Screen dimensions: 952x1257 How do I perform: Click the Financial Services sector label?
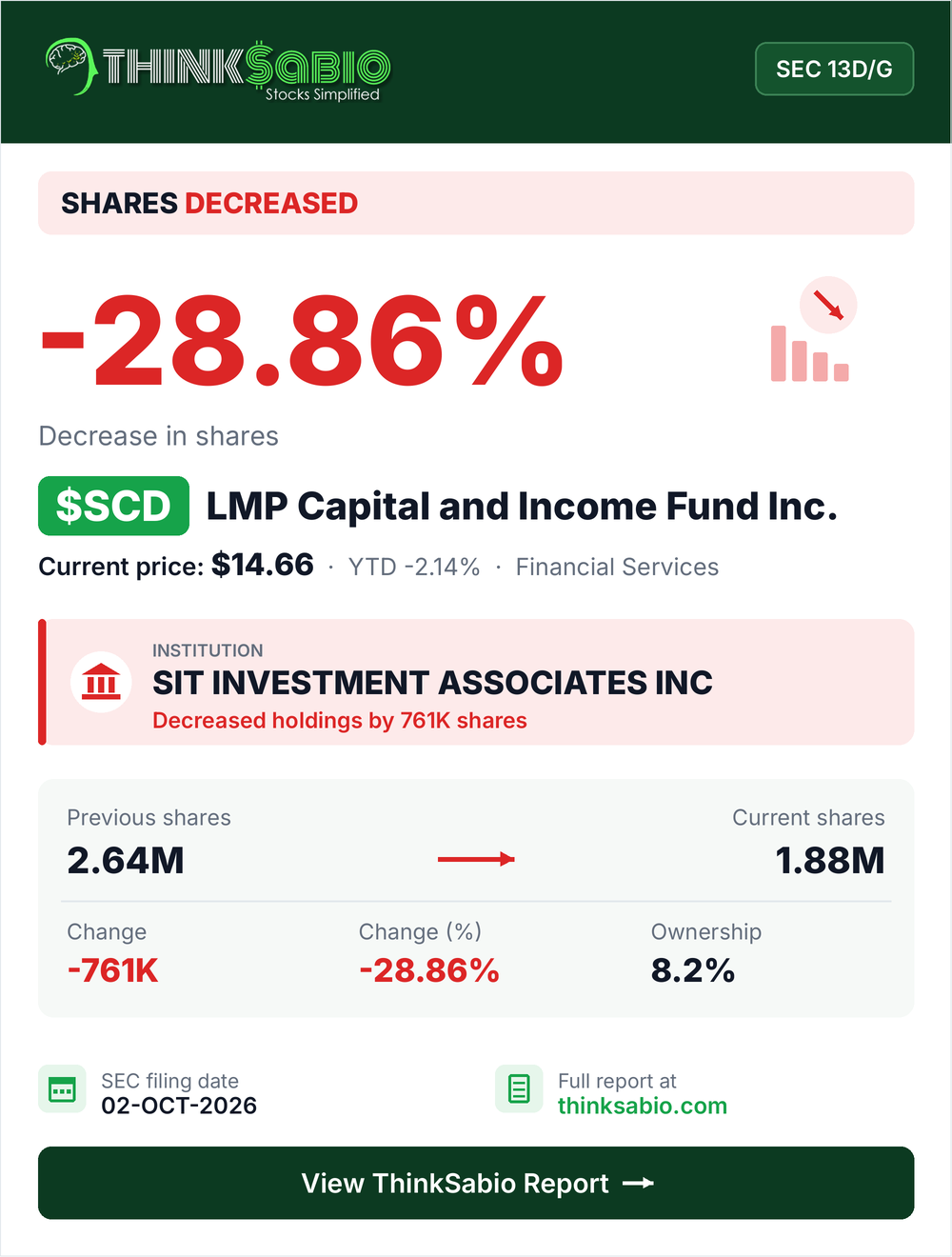click(x=617, y=567)
